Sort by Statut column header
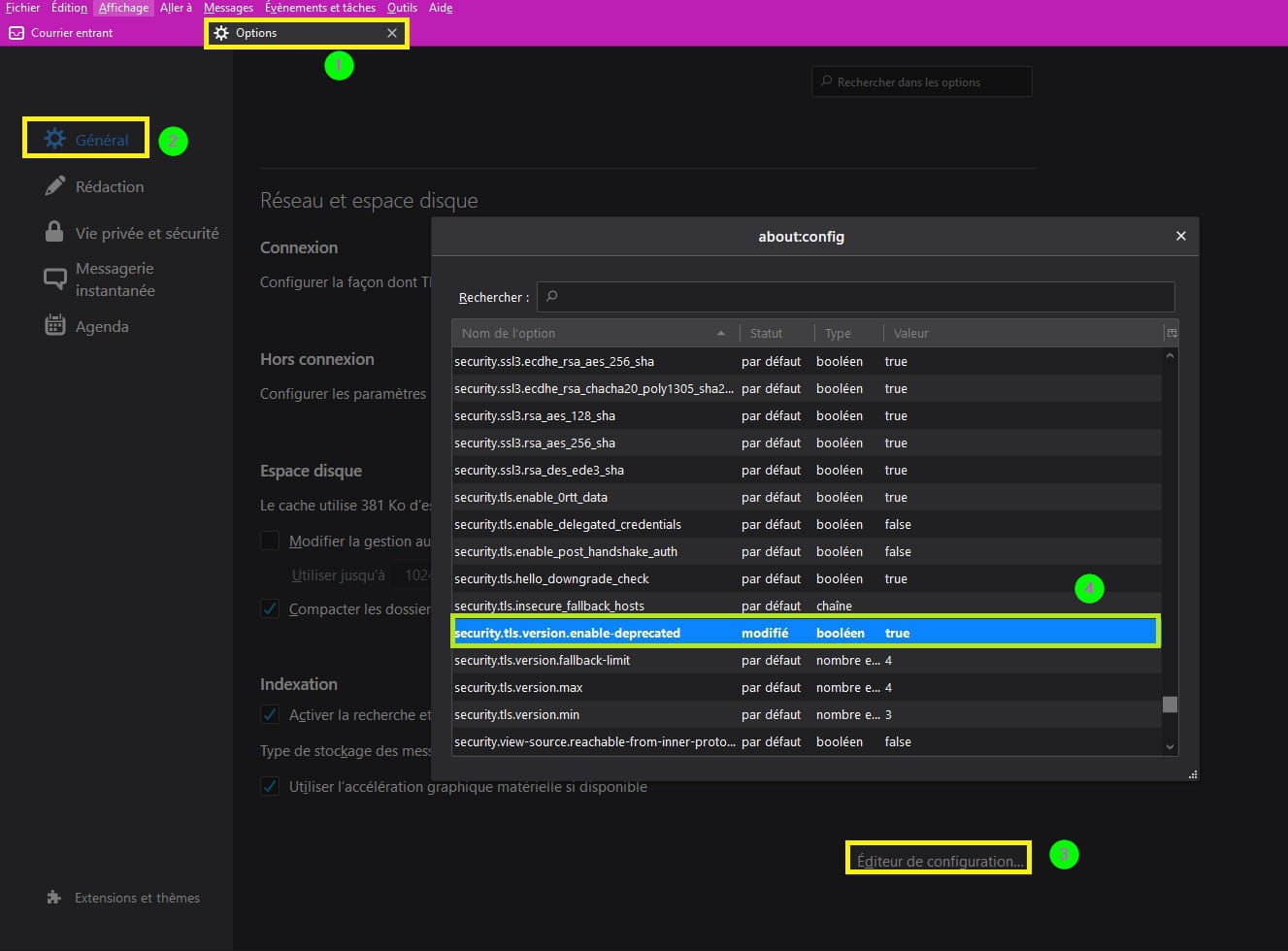This screenshot has height=951, width=1288. click(x=776, y=333)
